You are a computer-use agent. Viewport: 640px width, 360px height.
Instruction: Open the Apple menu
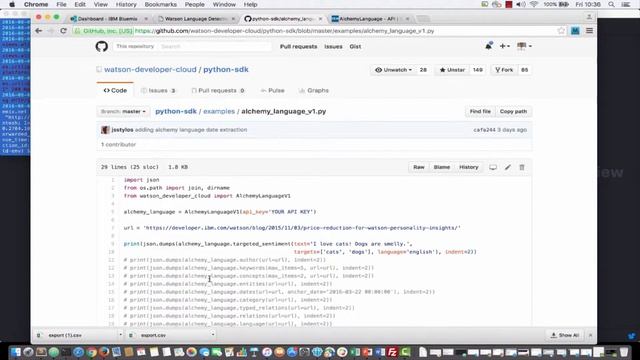tap(12, 4)
